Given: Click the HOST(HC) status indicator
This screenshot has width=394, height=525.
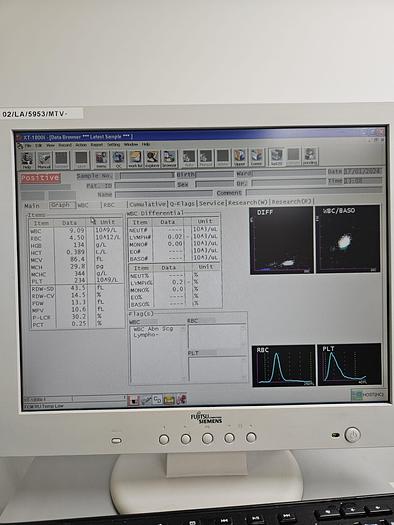Looking at the screenshot, I should click(368, 395).
